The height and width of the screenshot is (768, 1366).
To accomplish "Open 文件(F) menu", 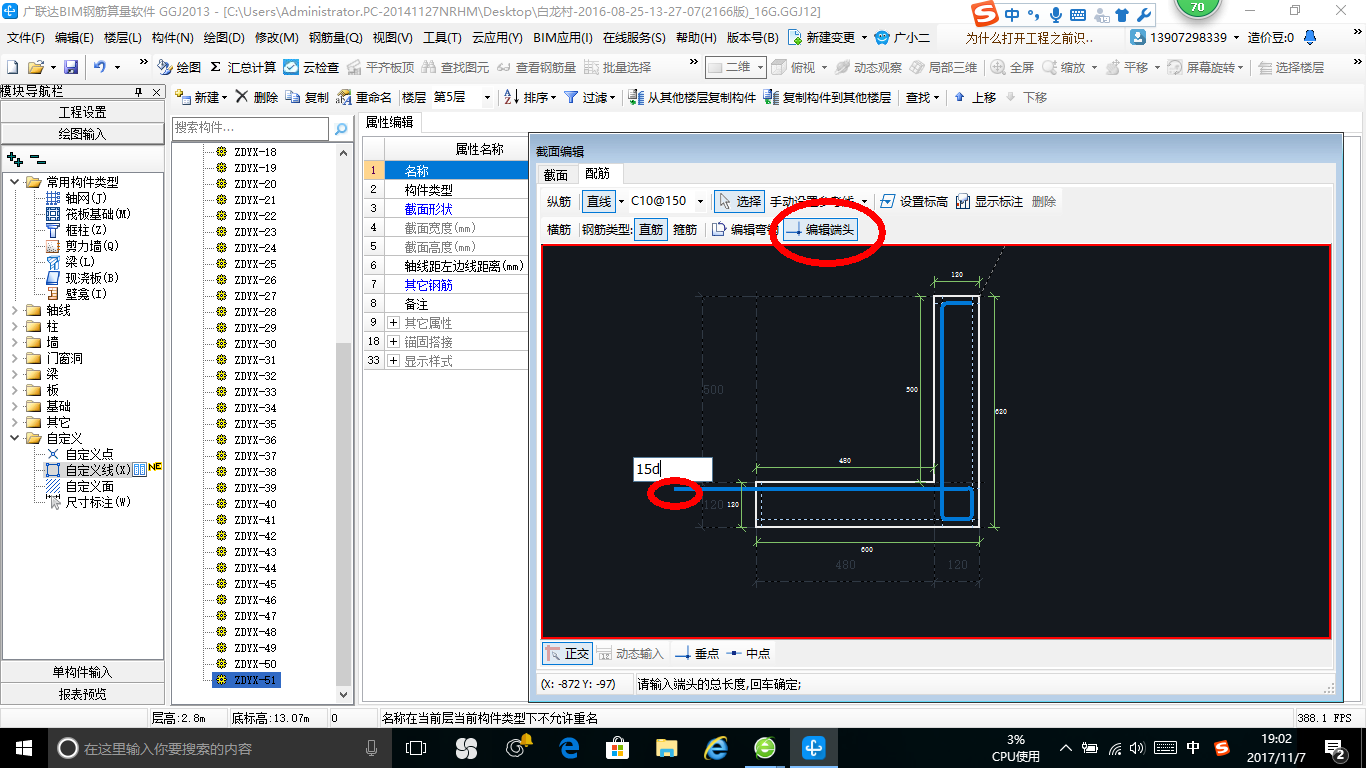I will pyautogui.click(x=26, y=38).
